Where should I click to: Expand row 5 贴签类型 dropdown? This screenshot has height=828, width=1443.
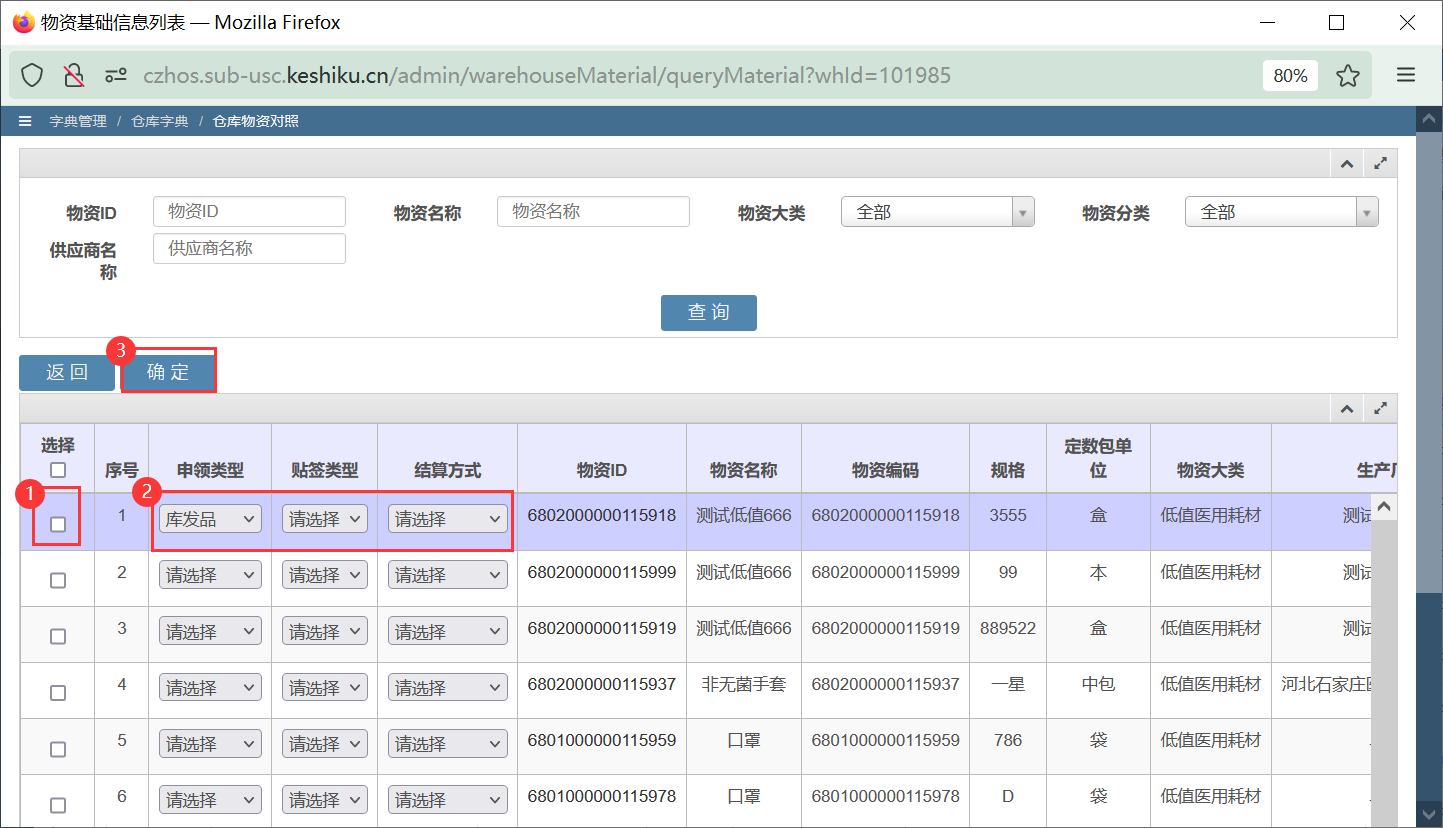[x=325, y=744]
